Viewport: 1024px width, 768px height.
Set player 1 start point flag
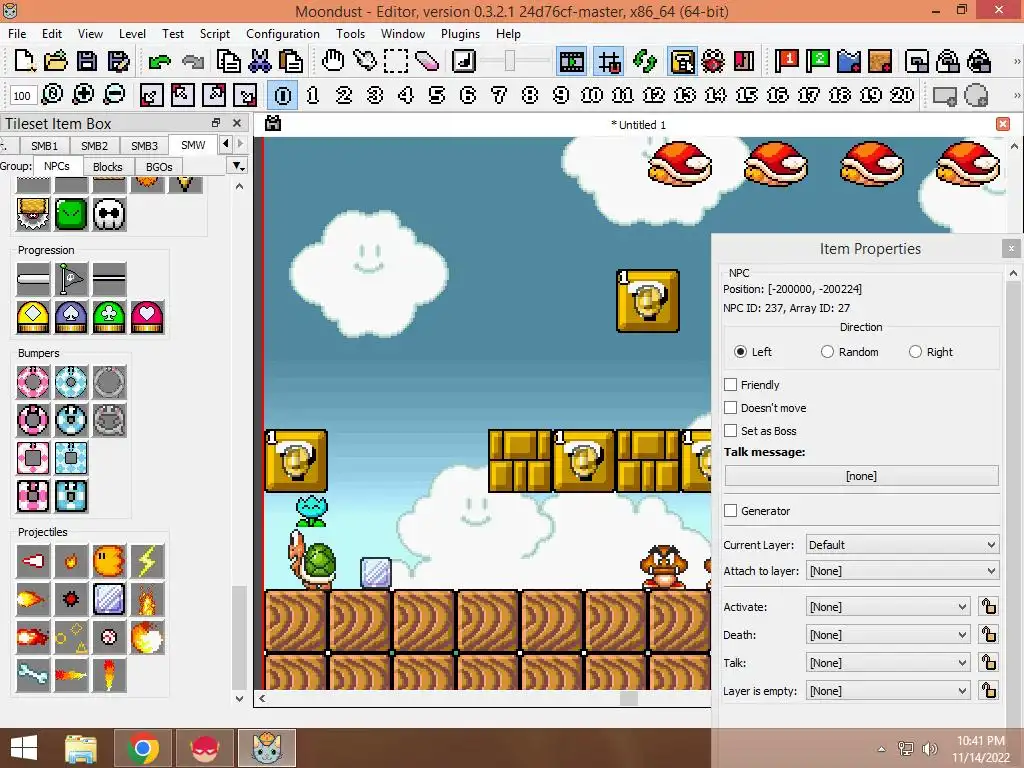click(x=787, y=61)
